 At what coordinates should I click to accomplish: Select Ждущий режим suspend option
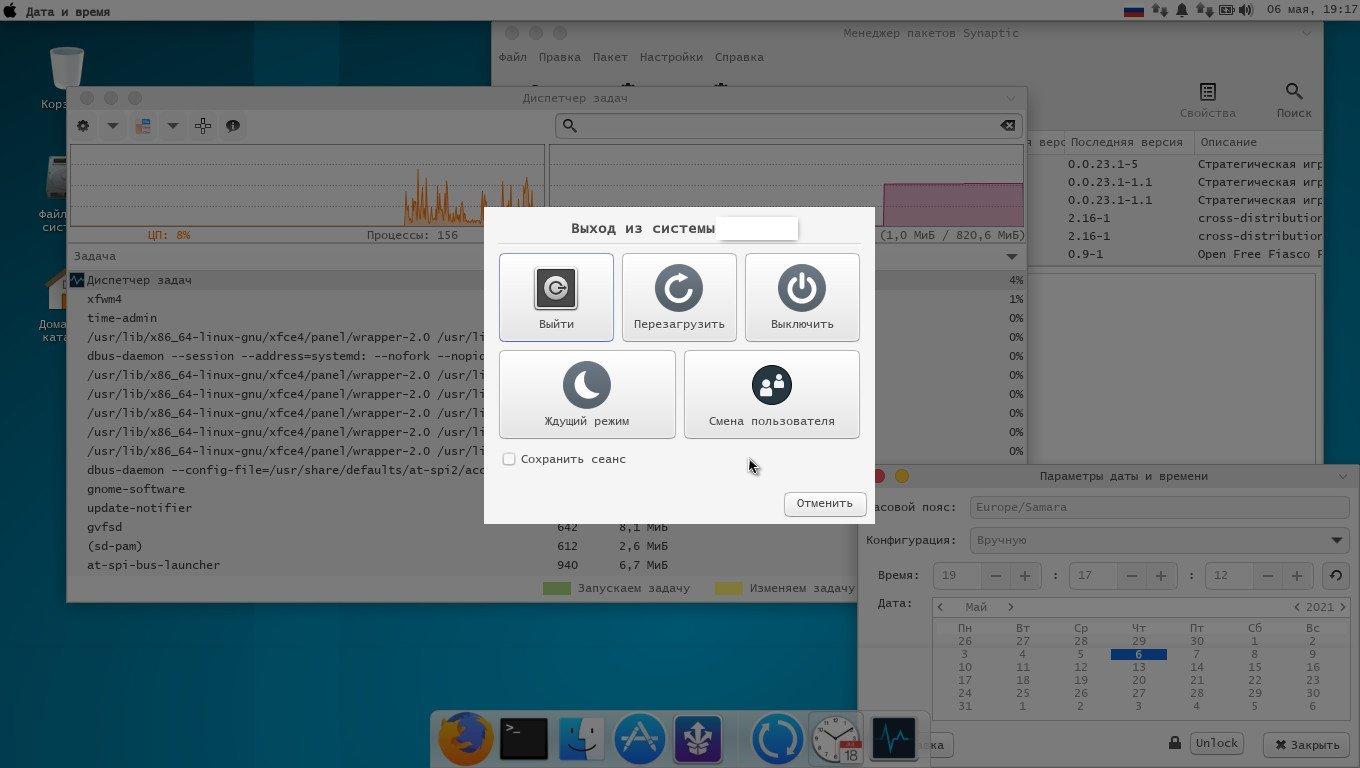(x=587, y=394)
